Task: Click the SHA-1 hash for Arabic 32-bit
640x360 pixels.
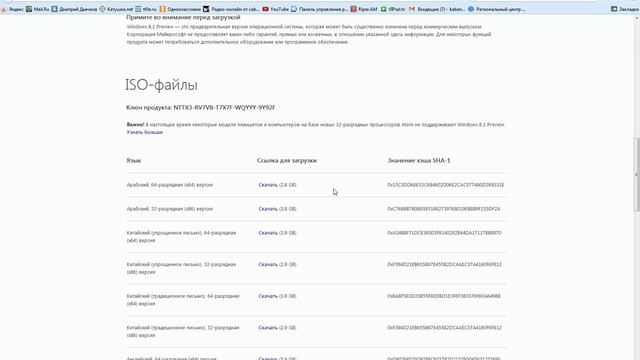Action: click(444, 209)
